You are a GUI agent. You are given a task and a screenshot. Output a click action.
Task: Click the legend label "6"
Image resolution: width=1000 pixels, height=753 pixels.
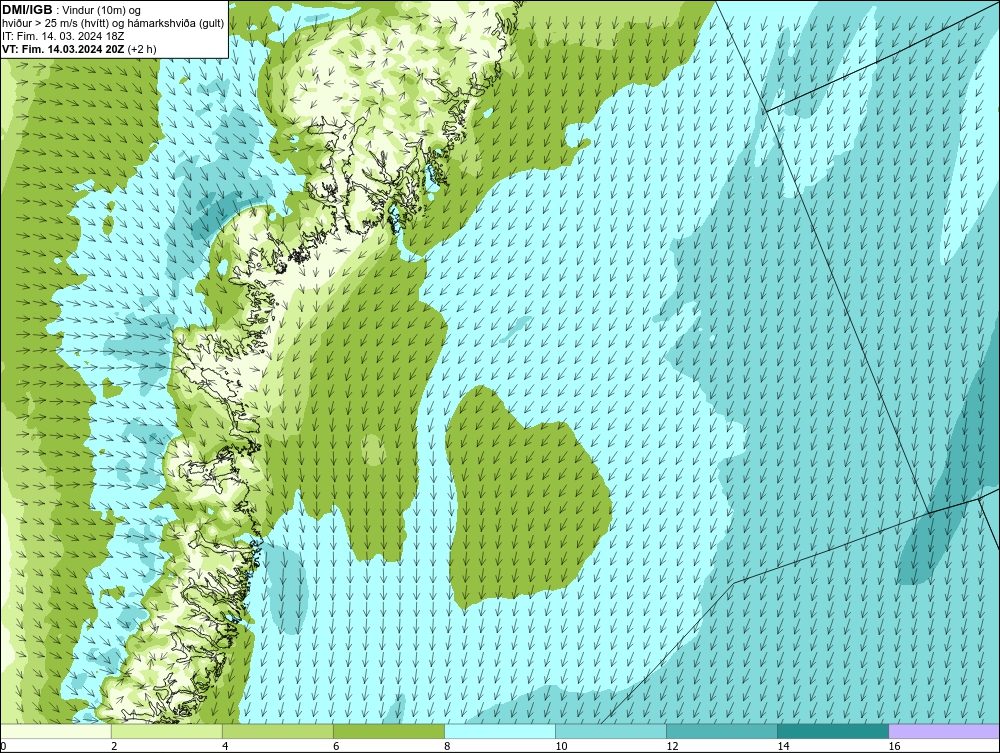[x=336, y=746]
